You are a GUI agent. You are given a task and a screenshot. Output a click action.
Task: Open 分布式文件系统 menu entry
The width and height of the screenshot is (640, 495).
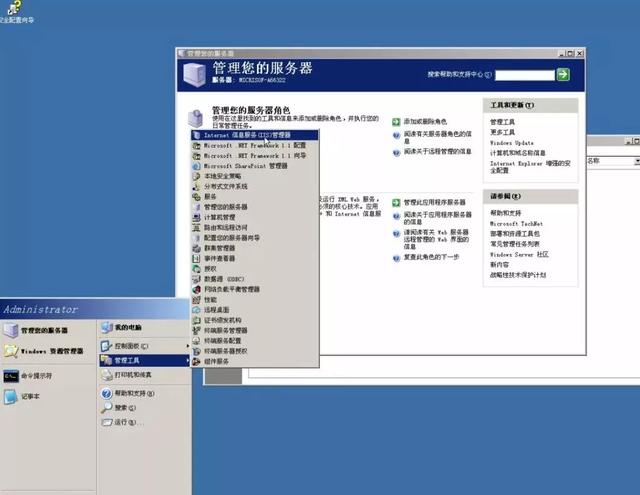(x=254, y=186)
